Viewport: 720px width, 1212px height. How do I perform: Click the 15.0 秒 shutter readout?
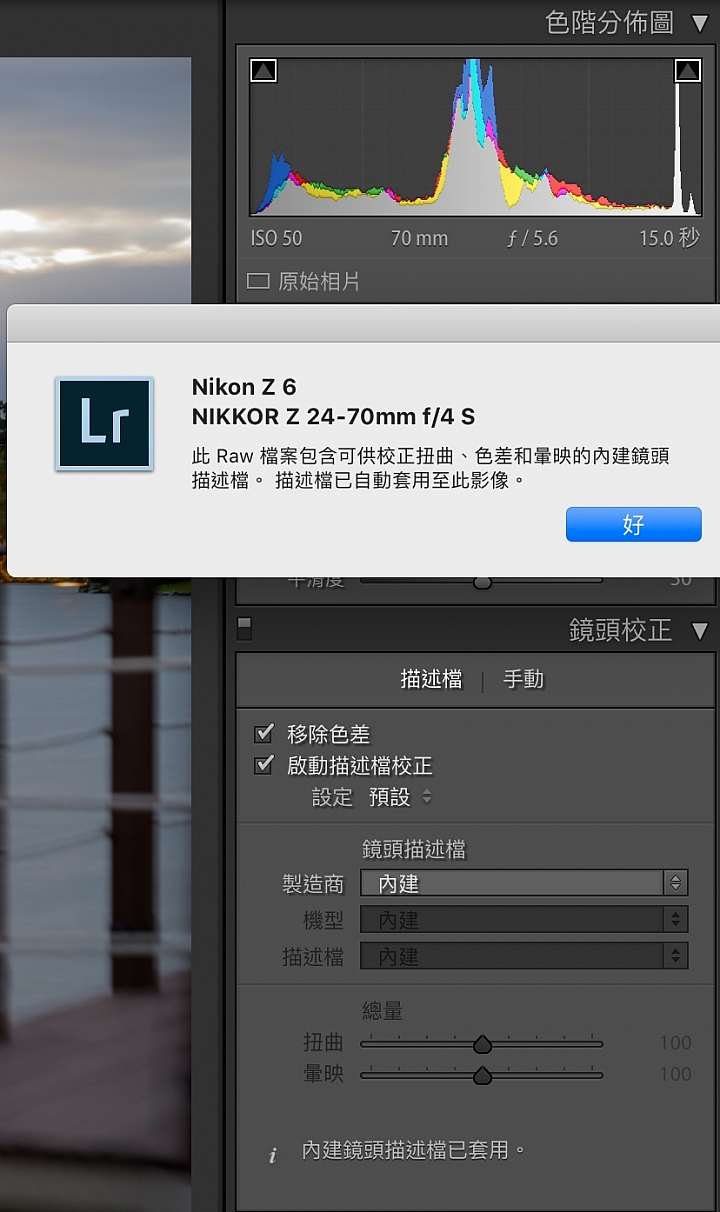click(669, 238)
